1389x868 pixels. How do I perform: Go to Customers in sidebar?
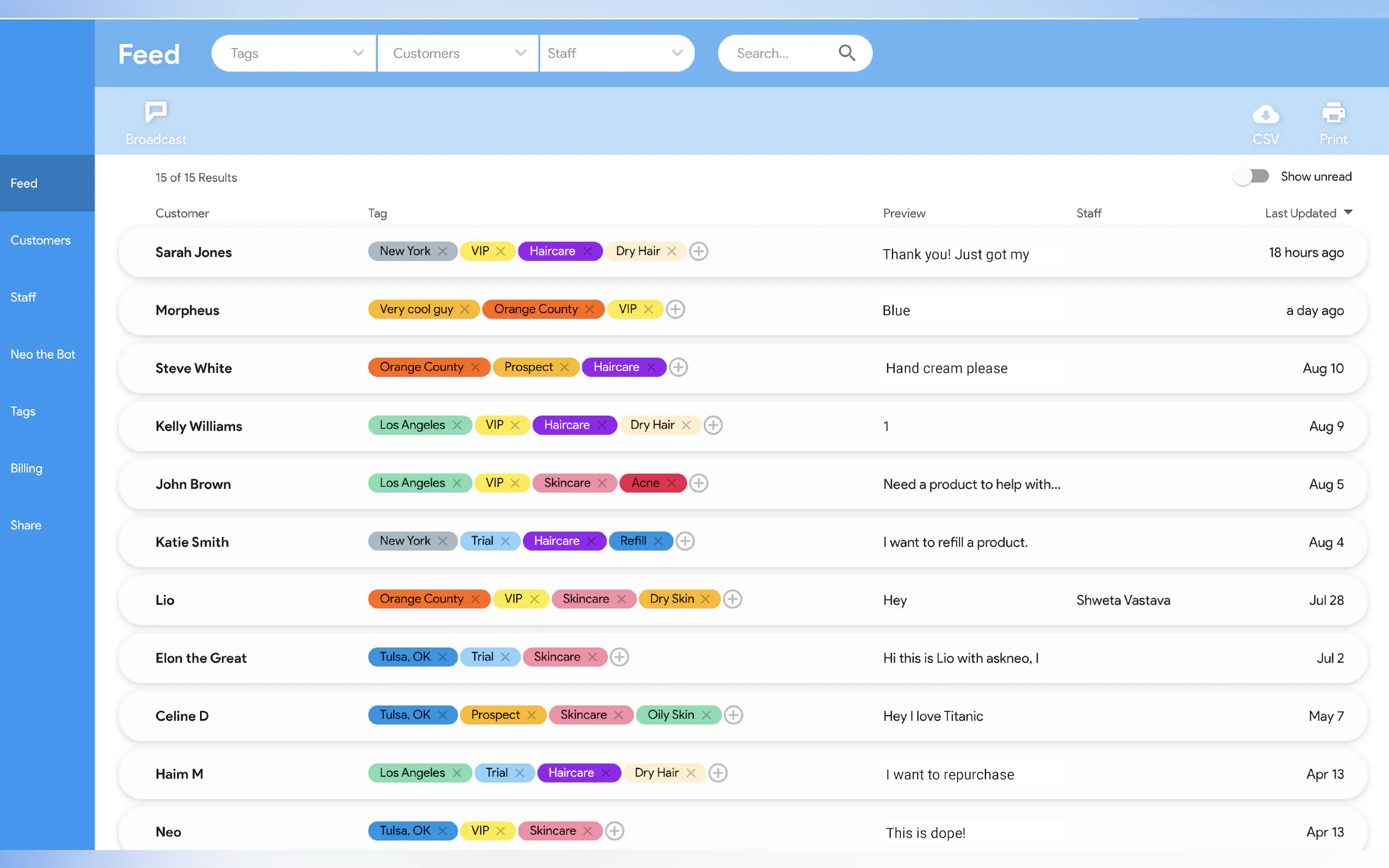[x=40, y=240]
